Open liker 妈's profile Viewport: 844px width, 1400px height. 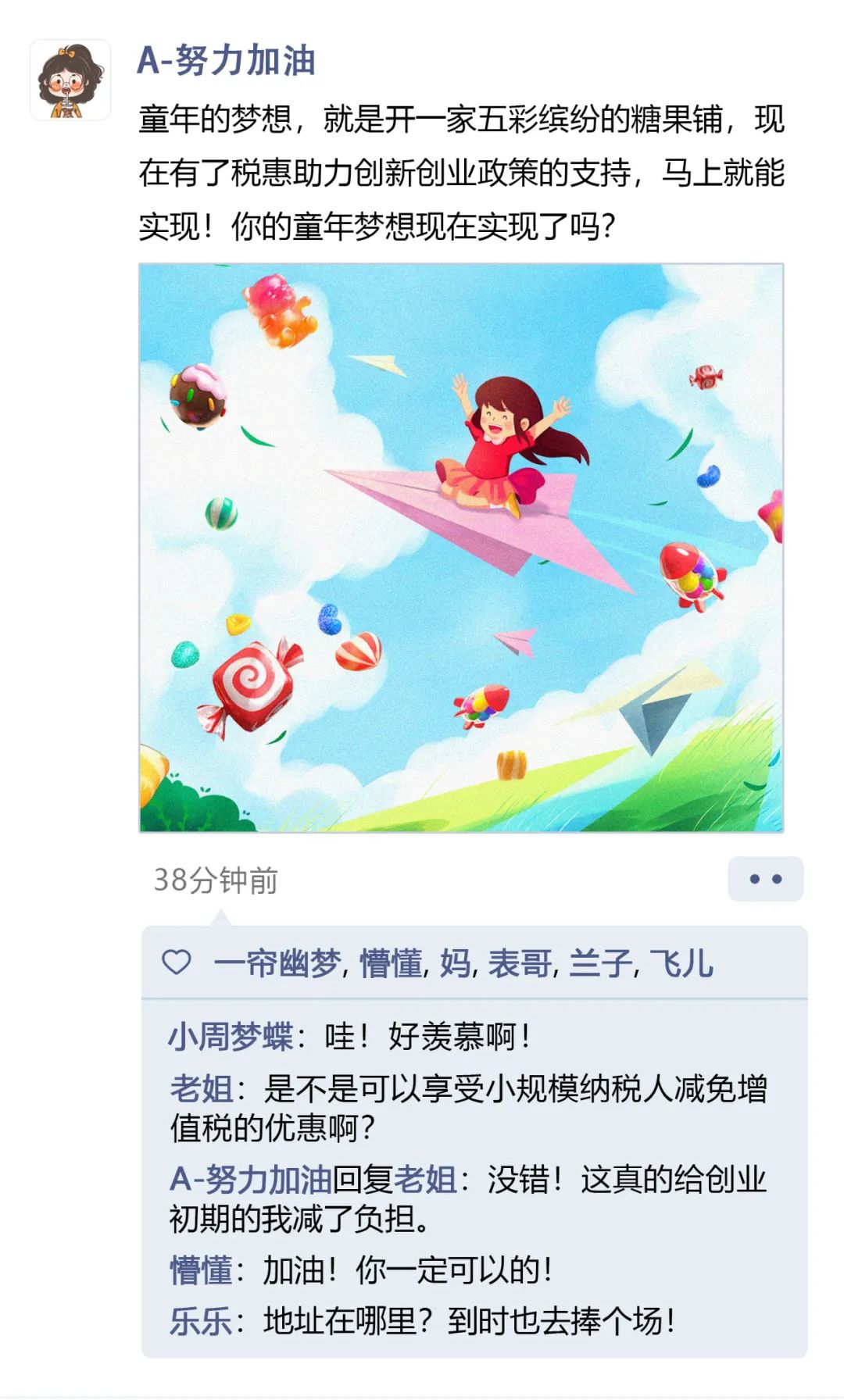[455, 962]
